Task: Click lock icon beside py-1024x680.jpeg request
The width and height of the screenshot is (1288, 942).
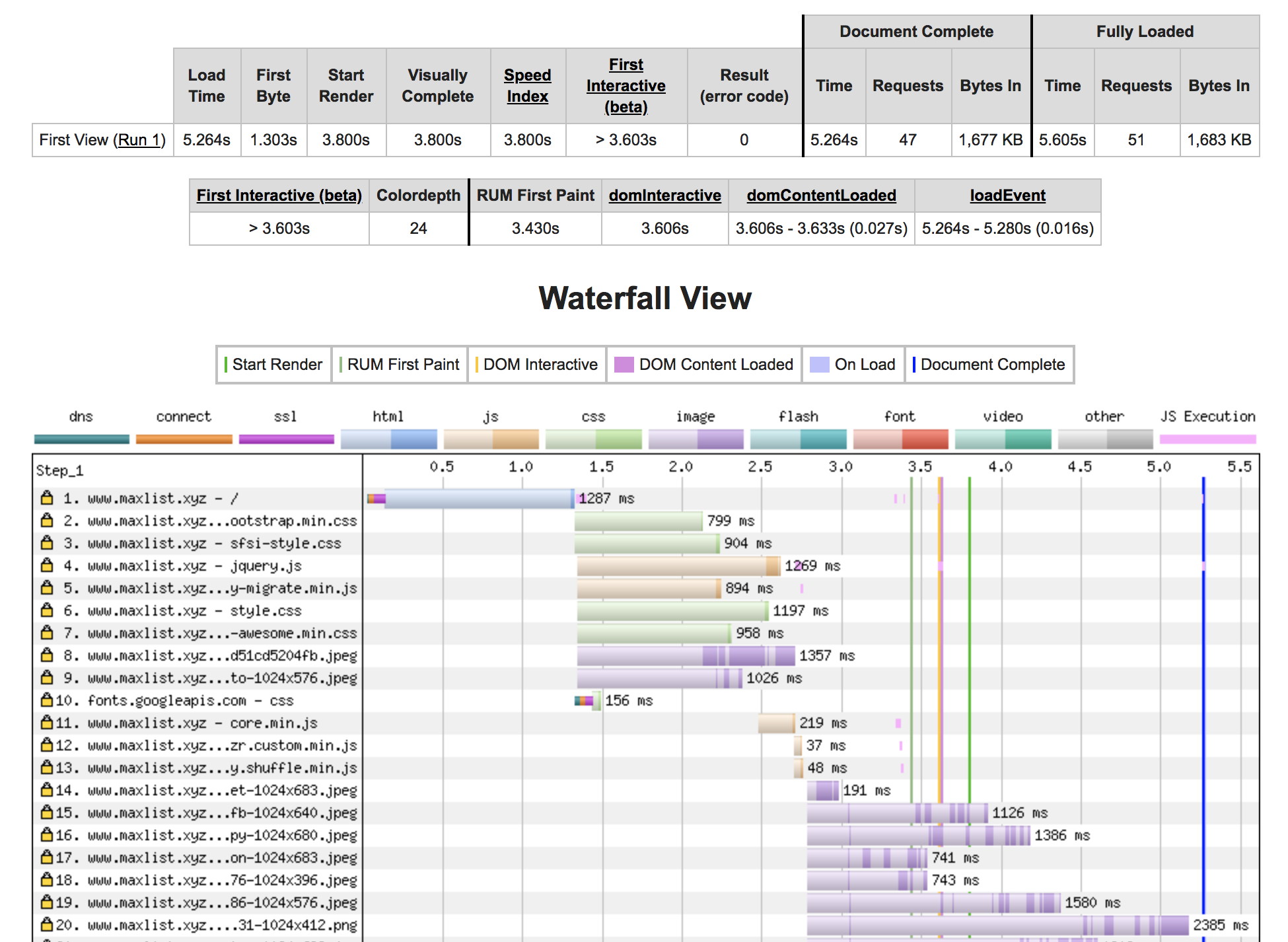Action: coord(47,834)
